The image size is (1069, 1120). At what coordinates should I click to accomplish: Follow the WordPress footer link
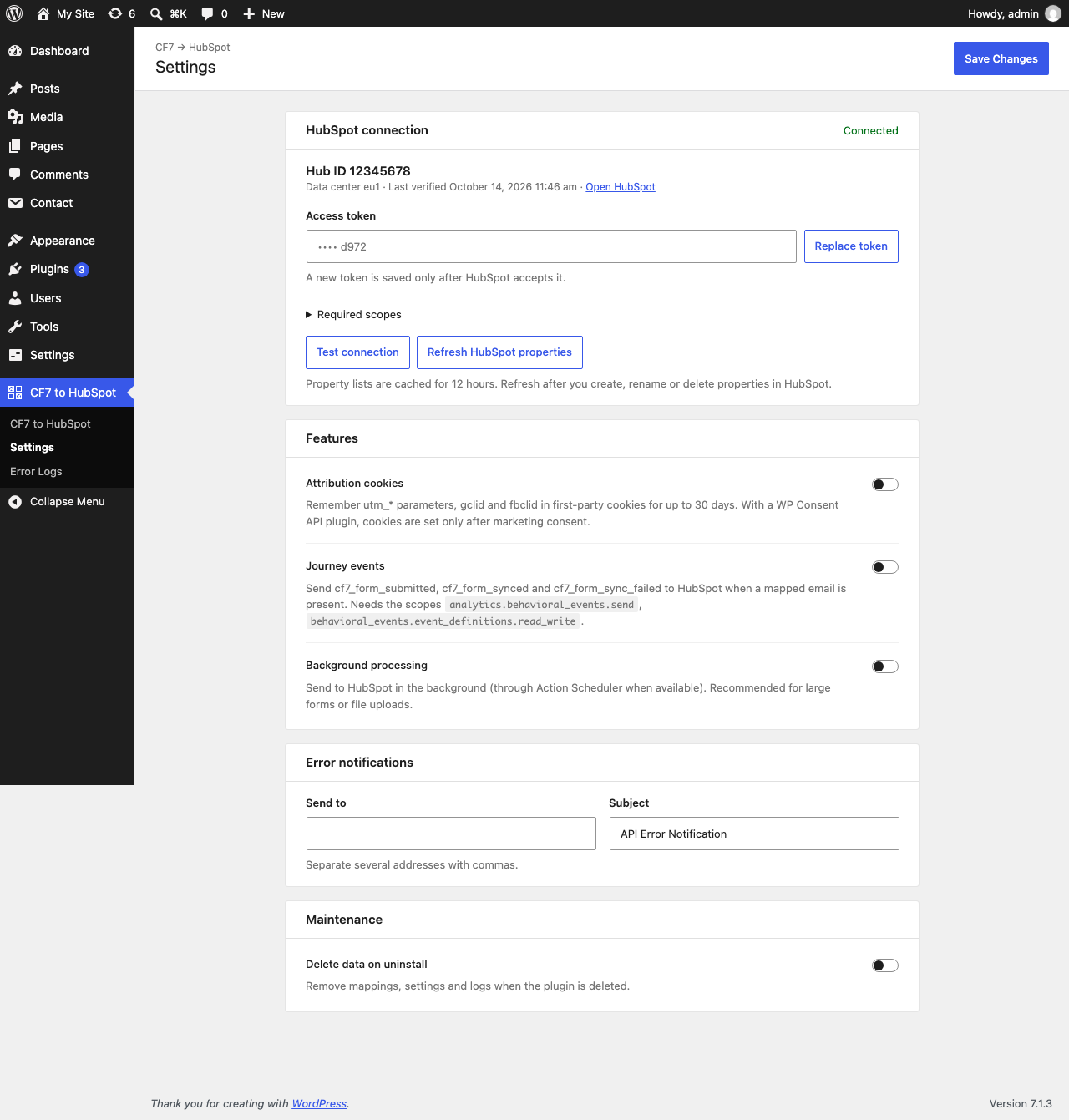tap(319, 1104)
